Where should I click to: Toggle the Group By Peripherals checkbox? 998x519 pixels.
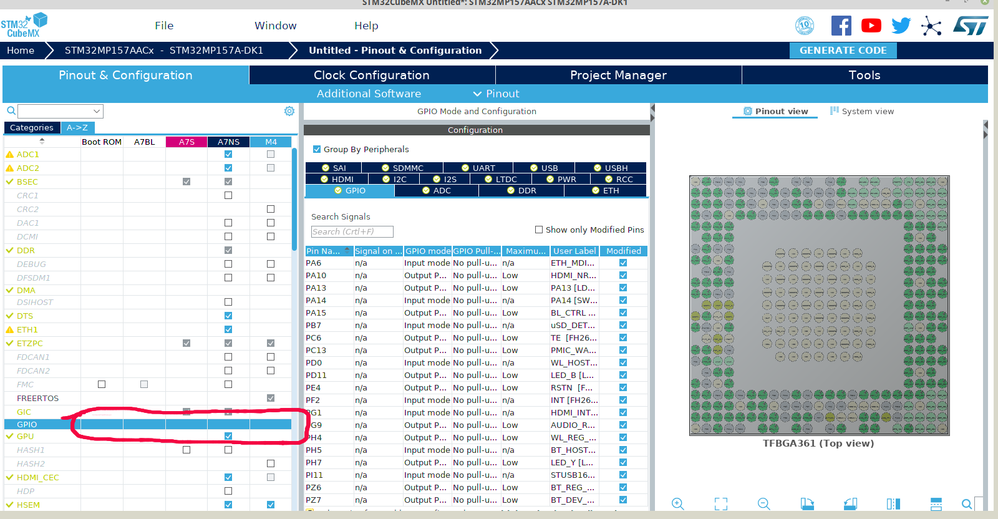316,149
